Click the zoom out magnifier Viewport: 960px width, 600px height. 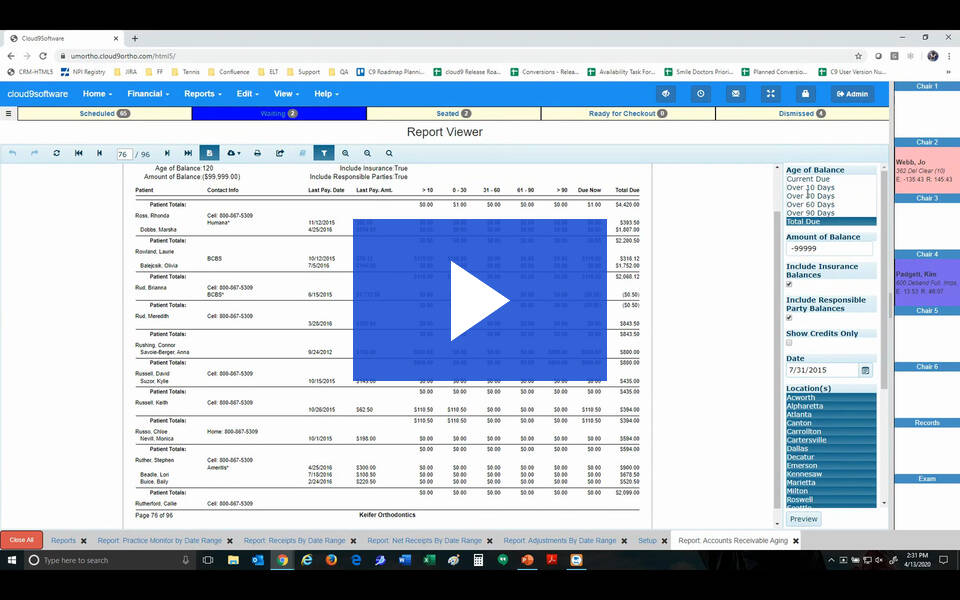point(367,153)
